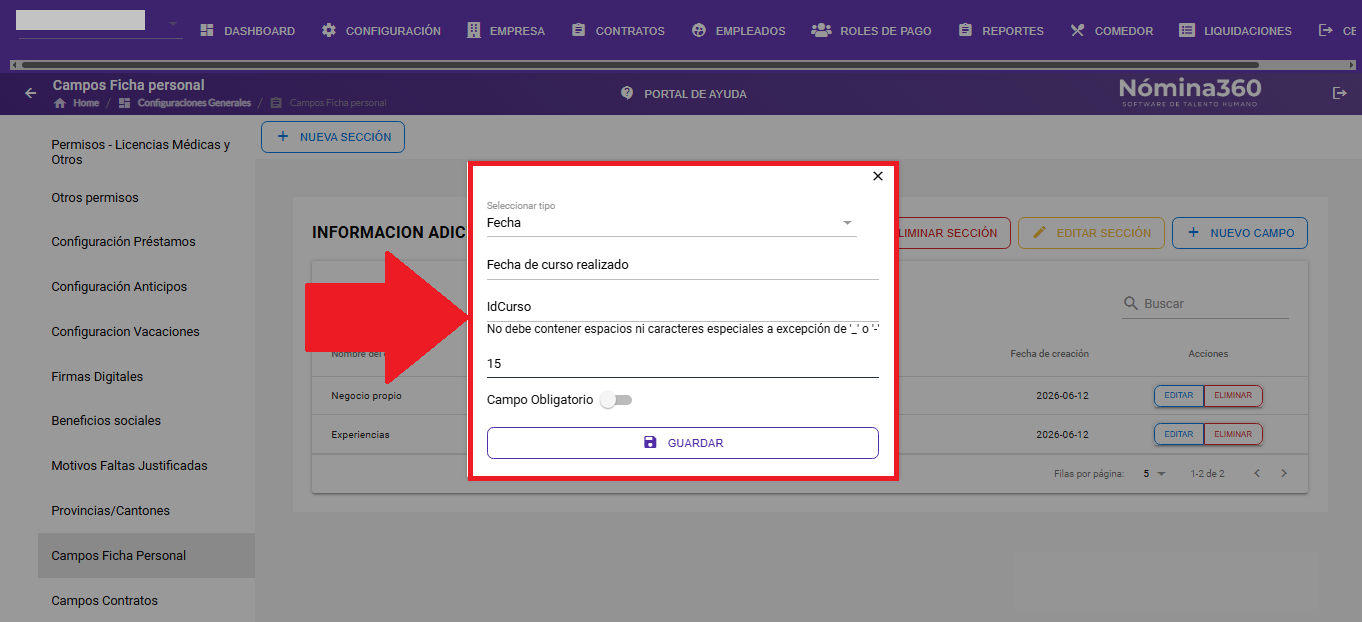Screen dimensions: 1362x622
Task: Open the PORTAL DE AYUDA link
Action: 684,93
